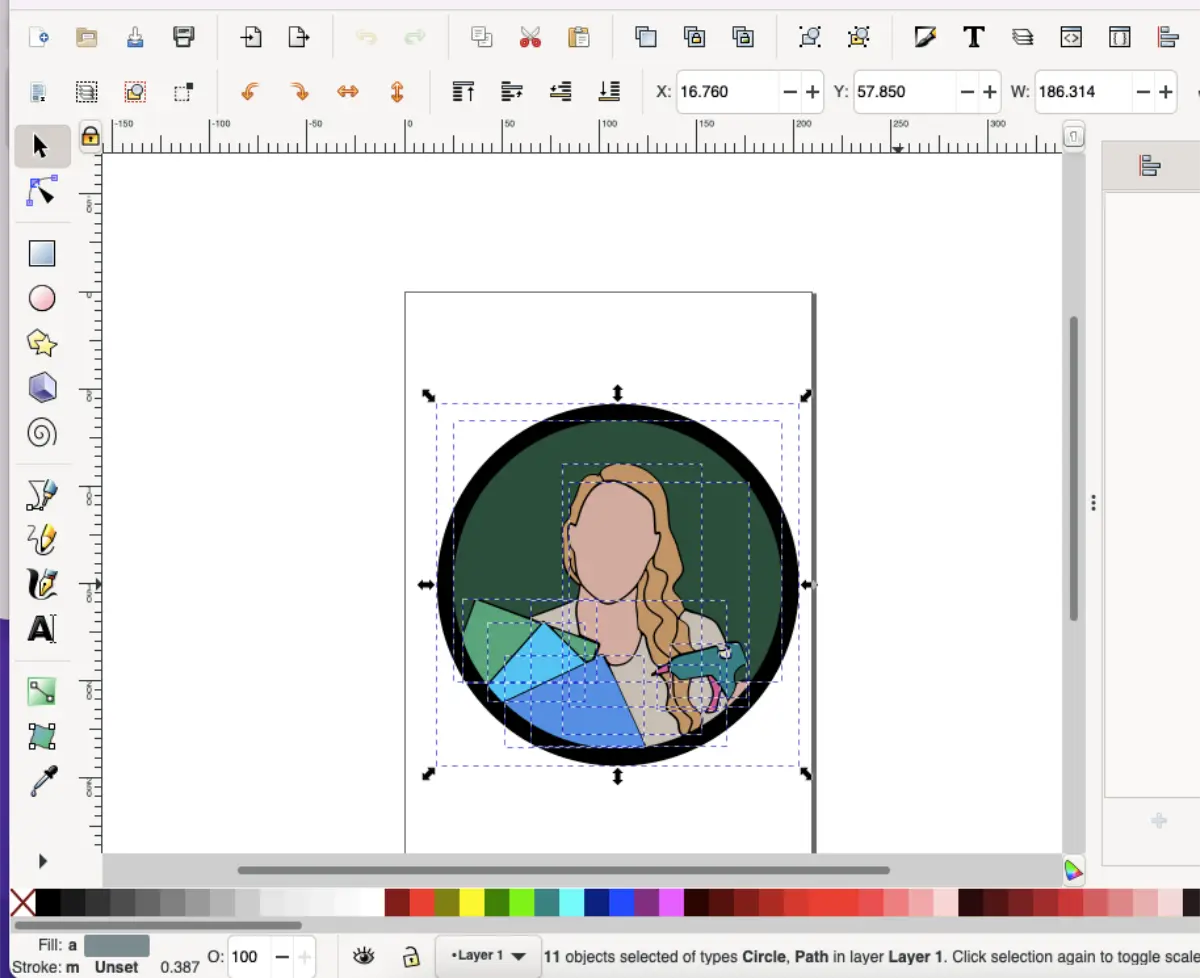
Task: Open the Text and Font dialog icon
Action: pos(974,38)
